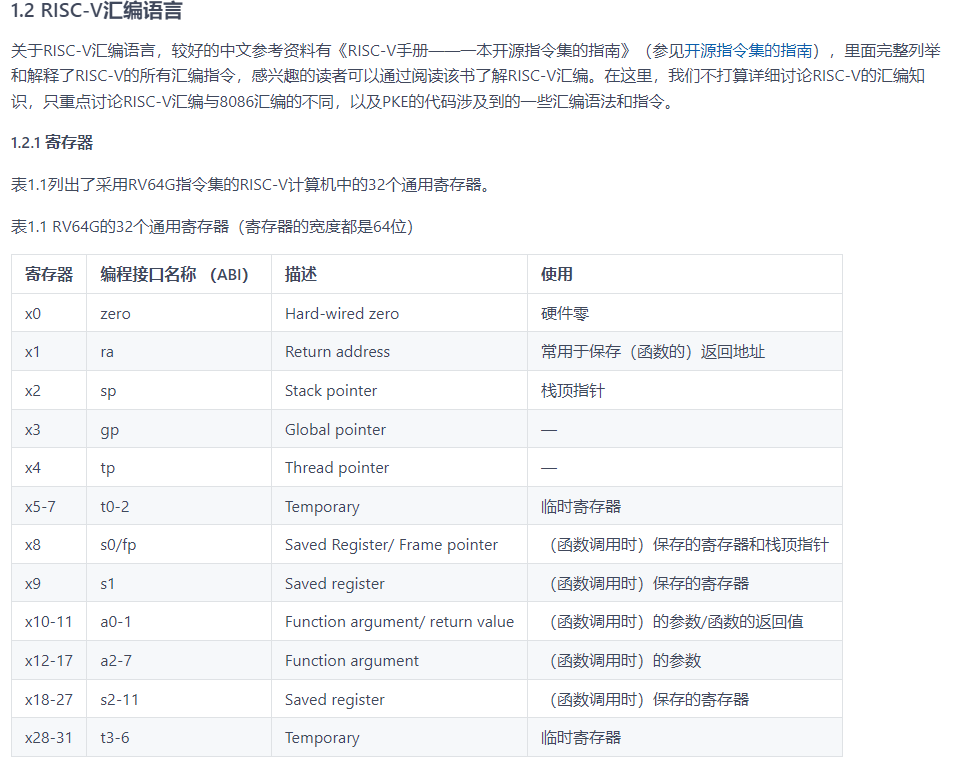Click the a0-1 ABI name cell

coord(179,621)
